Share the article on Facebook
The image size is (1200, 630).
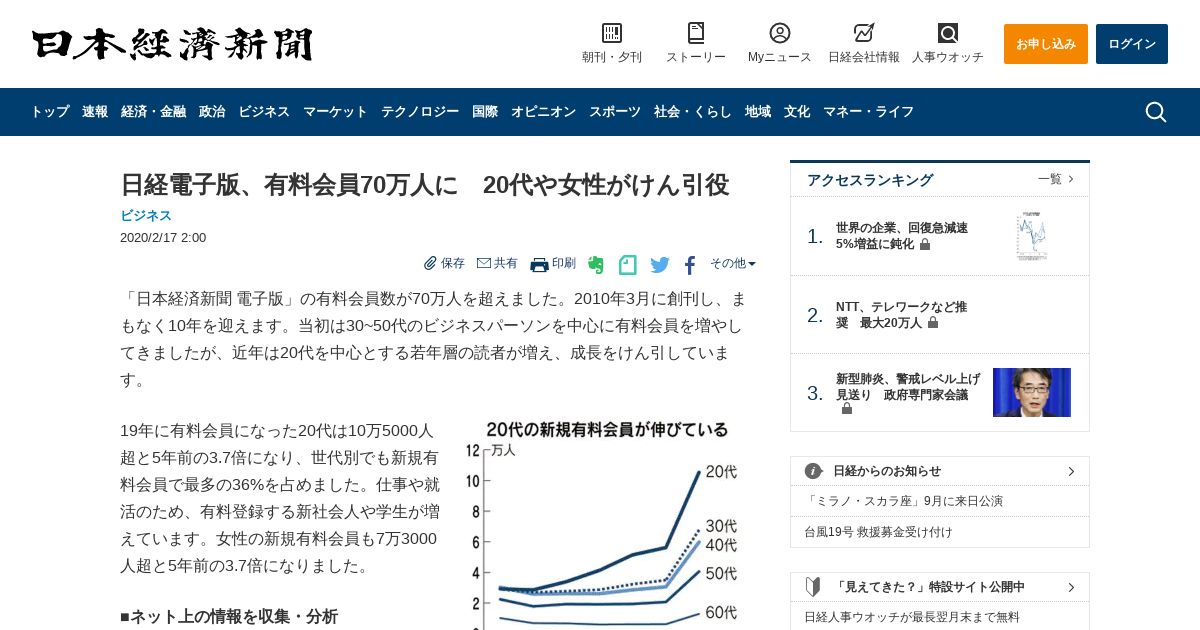click(690, 265)
